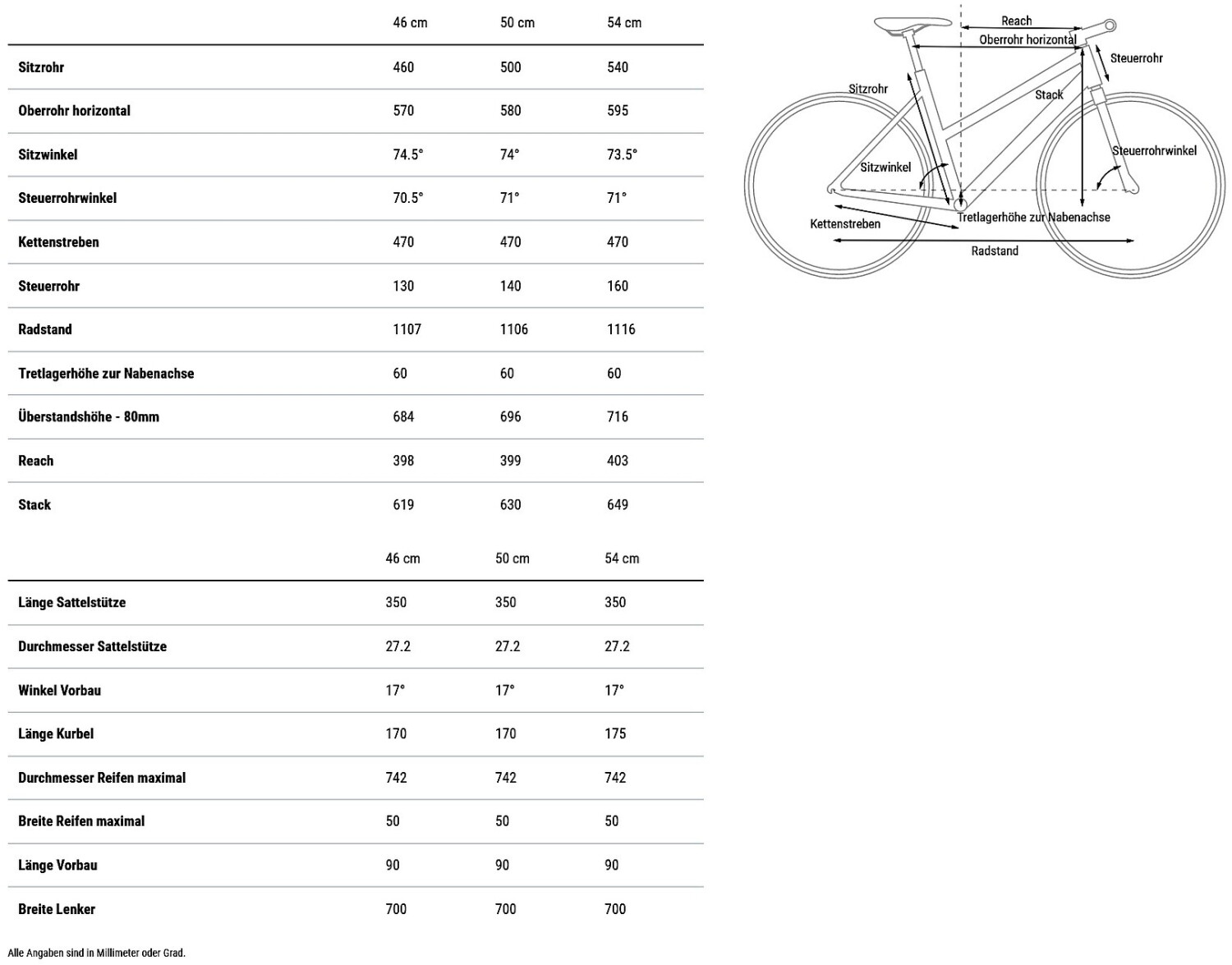Viewport: 1232px width, 965px height.
Task: Select the Sitzwinkel value 74.5°
Action: pos(408,154)
